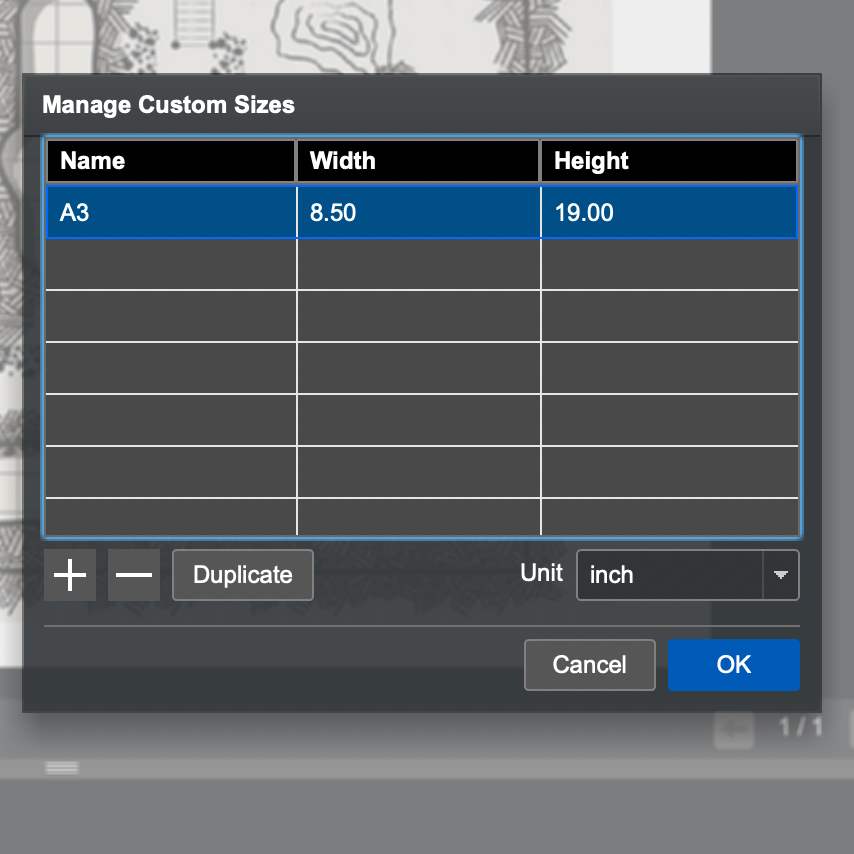Click the empty Width cell directly below 8.50
The width and height of the screenshot is (854, 854).
point(418,265)
